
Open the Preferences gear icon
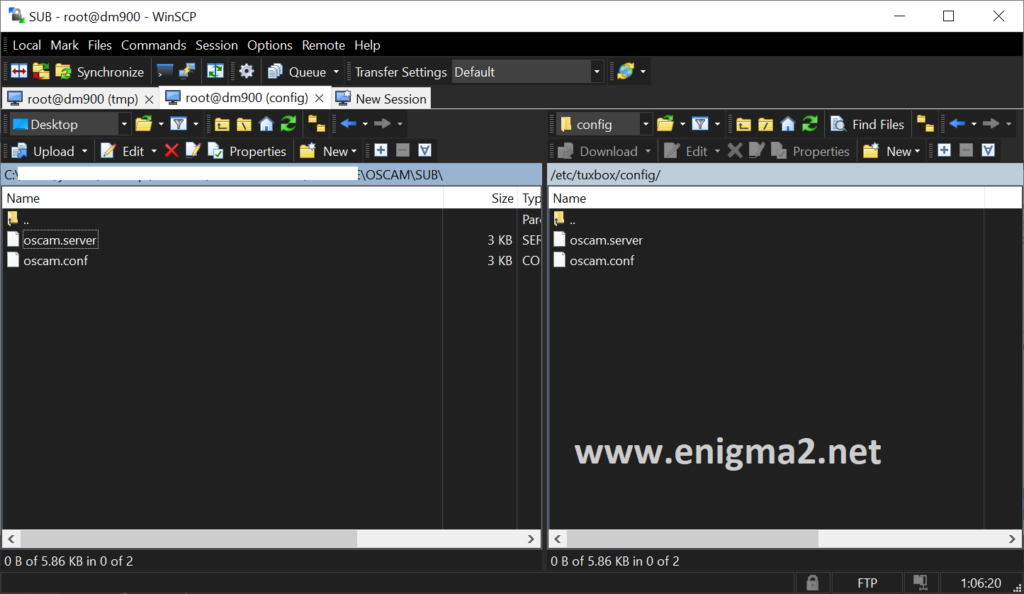246,71
